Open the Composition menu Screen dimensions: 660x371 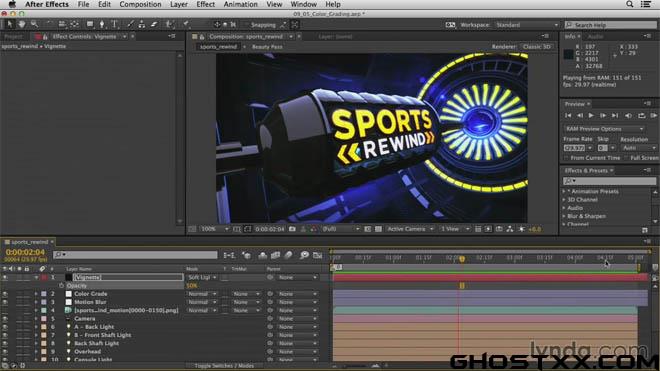tap(140, 4)
